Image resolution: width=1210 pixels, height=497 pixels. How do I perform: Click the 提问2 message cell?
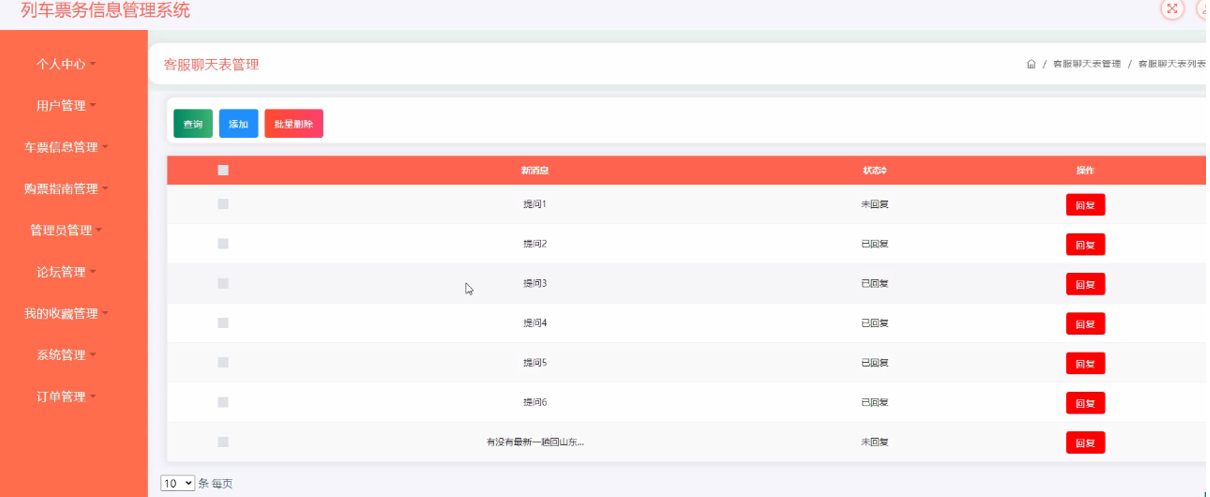tap(535, 244)
